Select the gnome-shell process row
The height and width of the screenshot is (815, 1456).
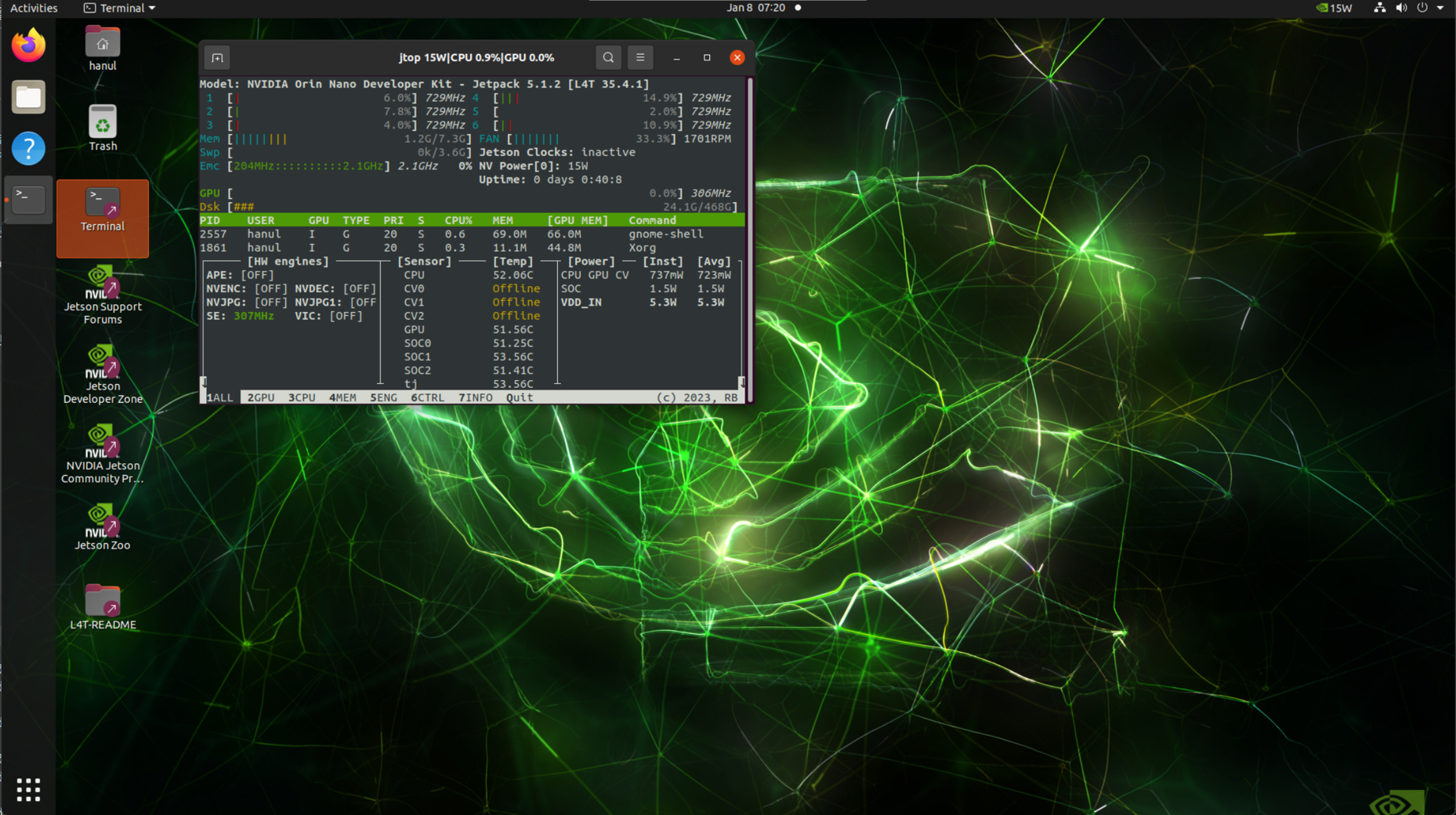pyautogui.click(x=472, y=234)
